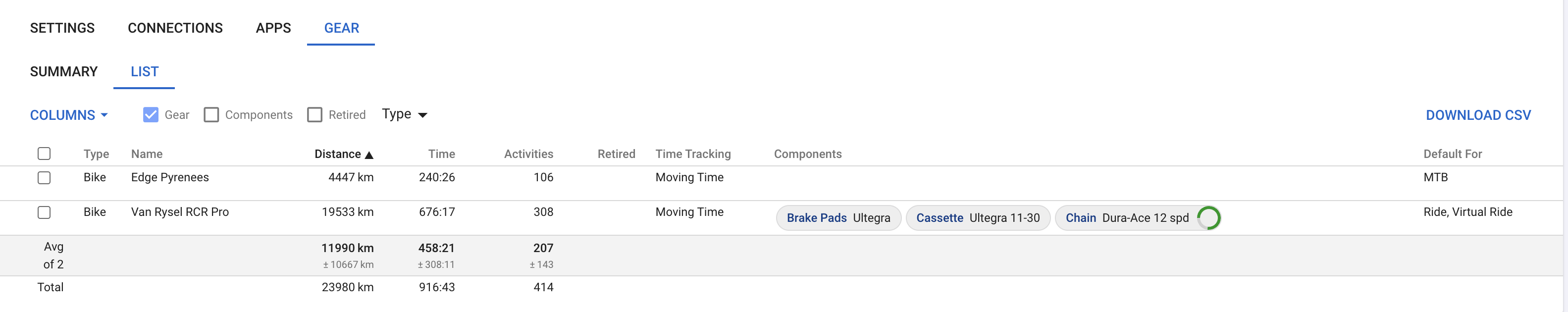Select all rows with header checkbox
Image resolution: width=1568 pixels, height=312 pixels.
(x=44, y=154)
